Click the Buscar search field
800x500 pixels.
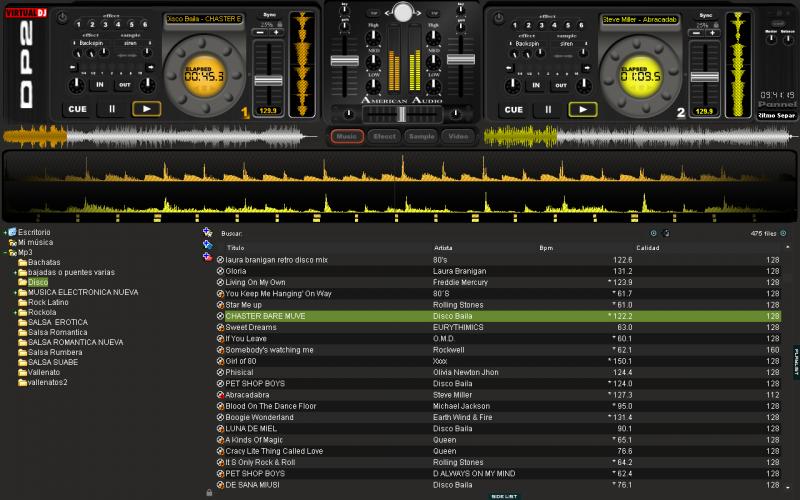pyautogui.click(x=444, y=233)
